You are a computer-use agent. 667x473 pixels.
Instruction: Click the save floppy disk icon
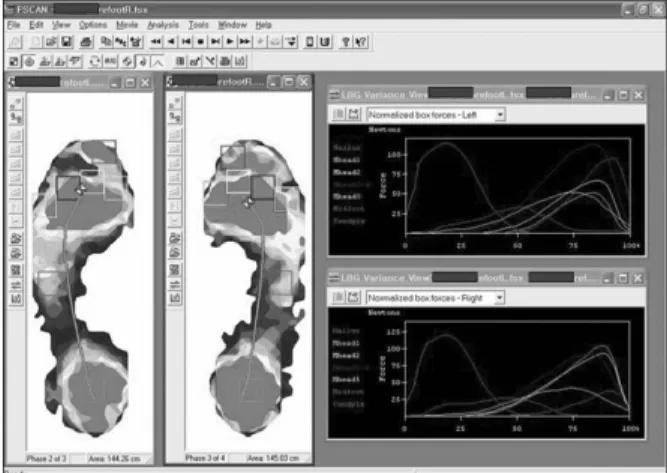[x=66, y=42]
